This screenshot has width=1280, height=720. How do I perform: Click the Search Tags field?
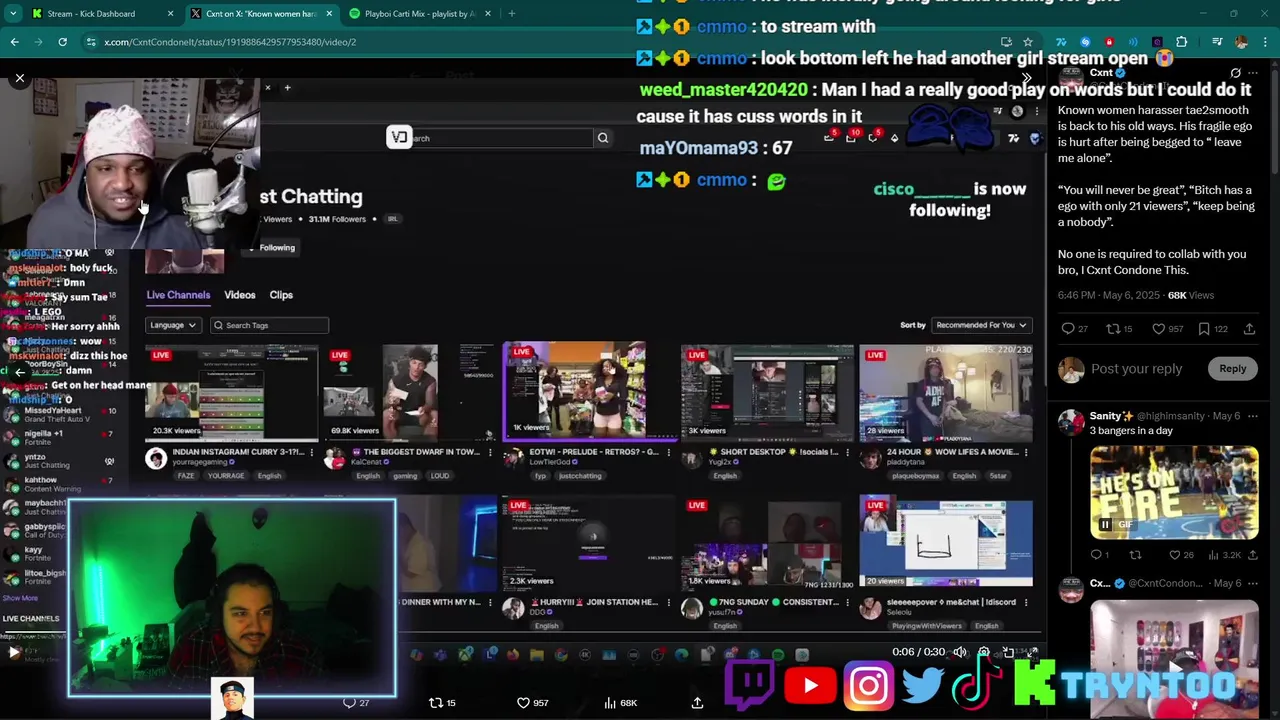point(270,325)
